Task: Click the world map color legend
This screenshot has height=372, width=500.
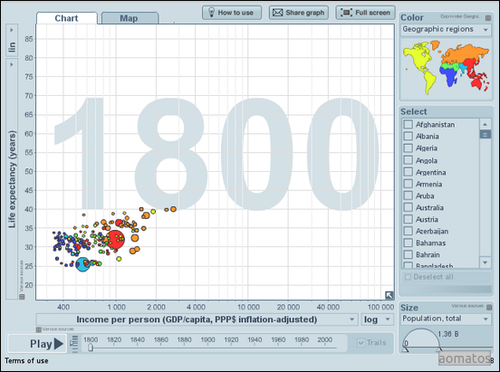Action: click(x=446, y=68)
